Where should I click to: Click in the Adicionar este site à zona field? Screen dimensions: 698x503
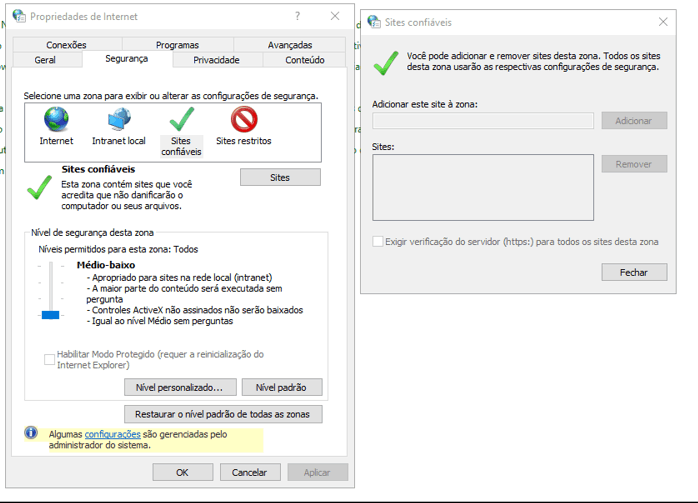[483, 121]
